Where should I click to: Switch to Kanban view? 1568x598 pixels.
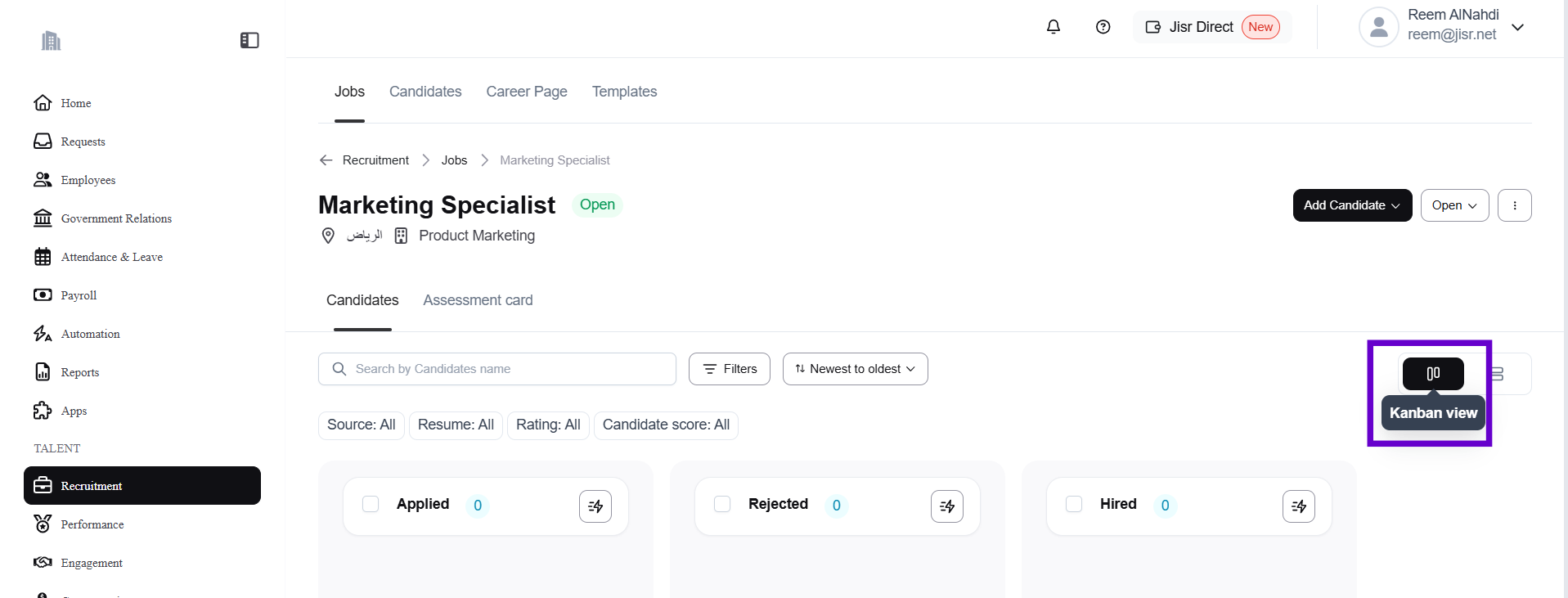[1433, 374]
